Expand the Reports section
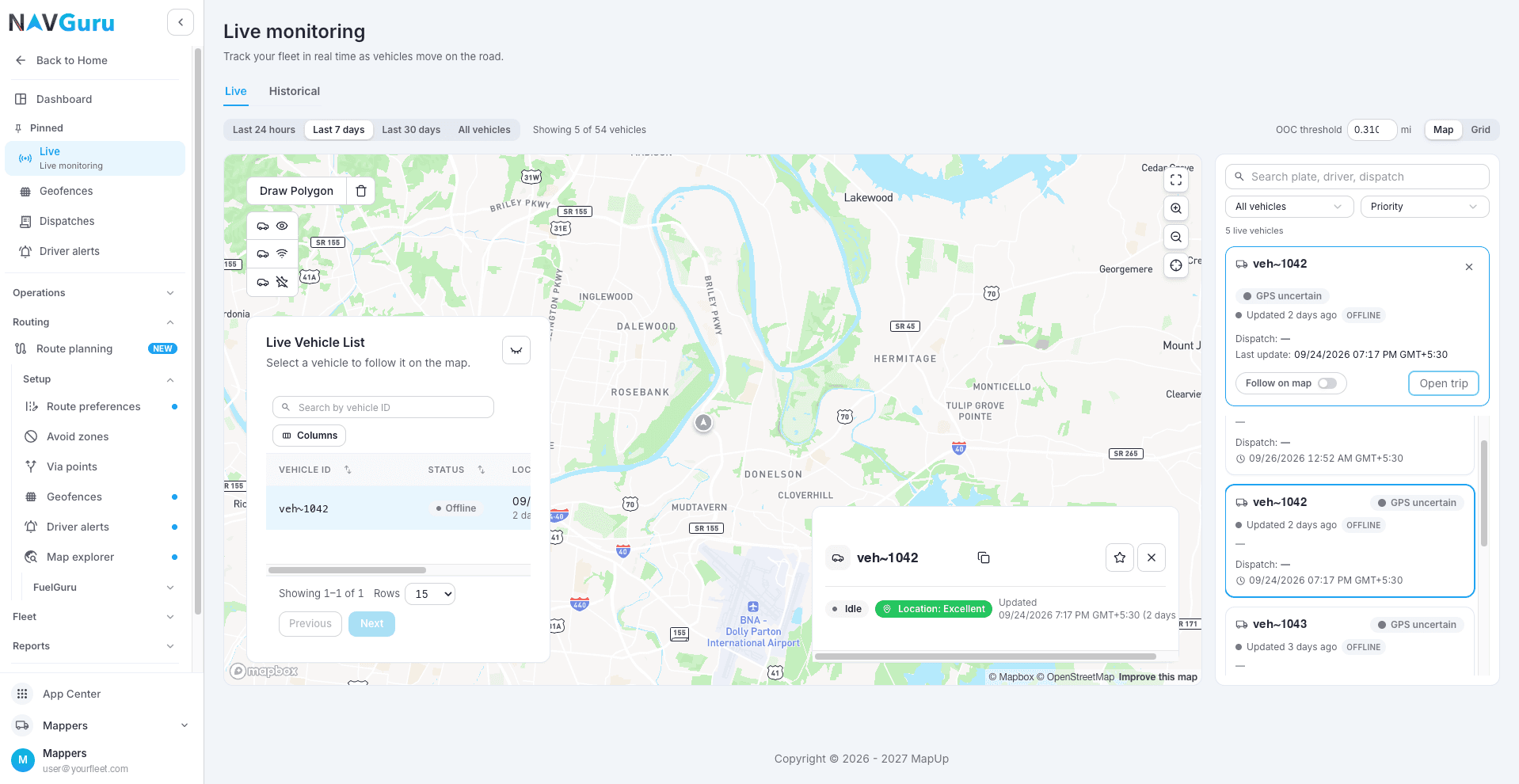 [x=95, y=646]
